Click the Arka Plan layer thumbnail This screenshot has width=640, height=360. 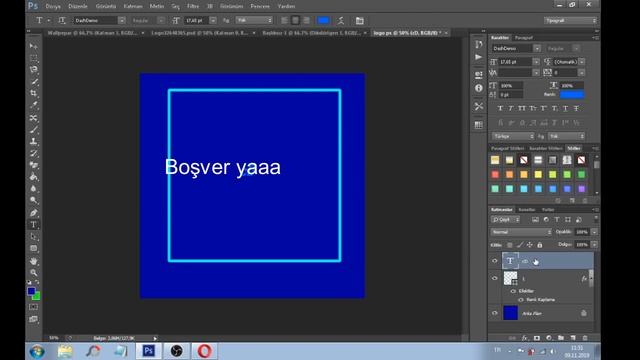click(511, 313)
